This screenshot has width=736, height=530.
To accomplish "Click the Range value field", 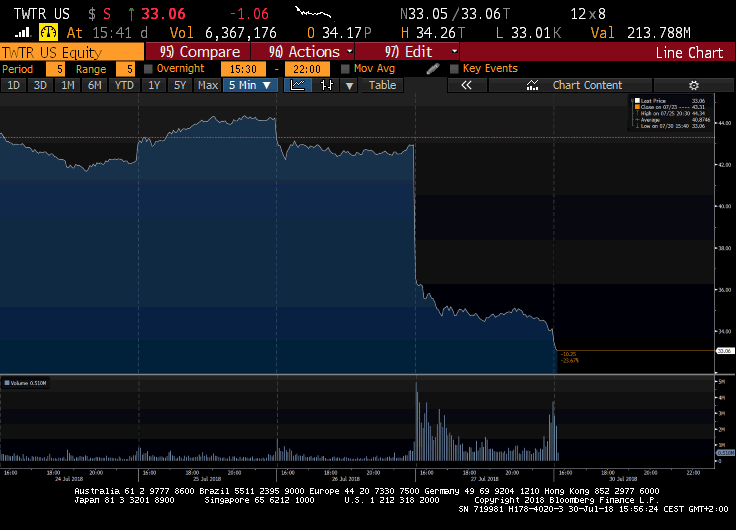I will [125, 69].
